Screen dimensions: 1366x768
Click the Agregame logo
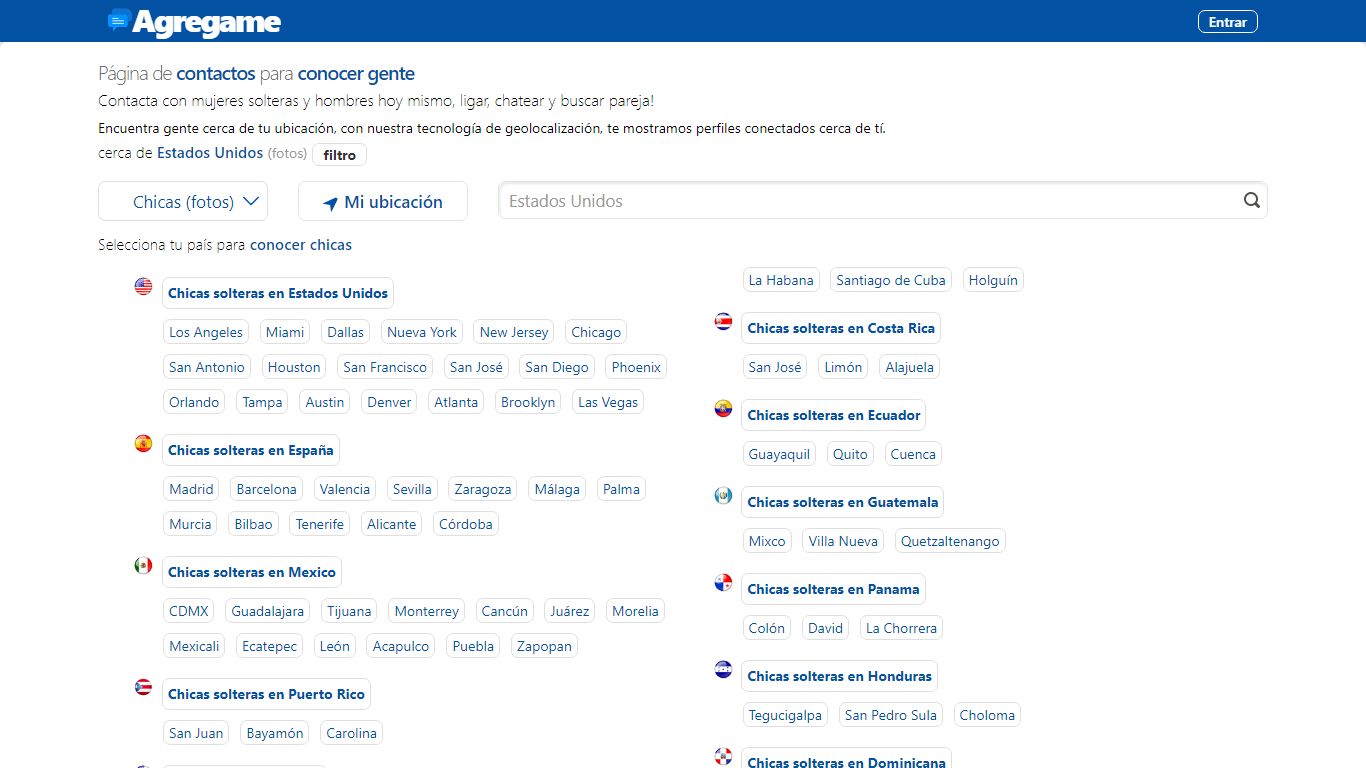tap(194, 22)
